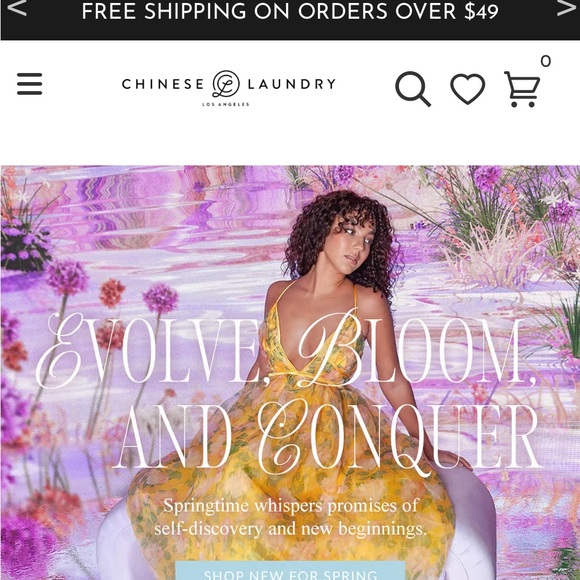Click the Shop New For Spring button
The width and height of the screenshot is (580, 580).
290,571
